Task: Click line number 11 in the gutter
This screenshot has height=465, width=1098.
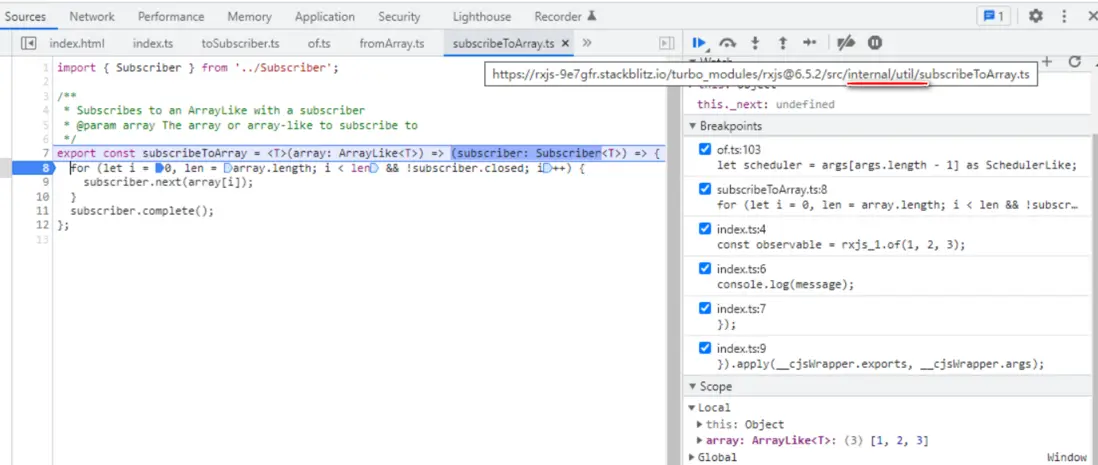Action: click(43, 211)
